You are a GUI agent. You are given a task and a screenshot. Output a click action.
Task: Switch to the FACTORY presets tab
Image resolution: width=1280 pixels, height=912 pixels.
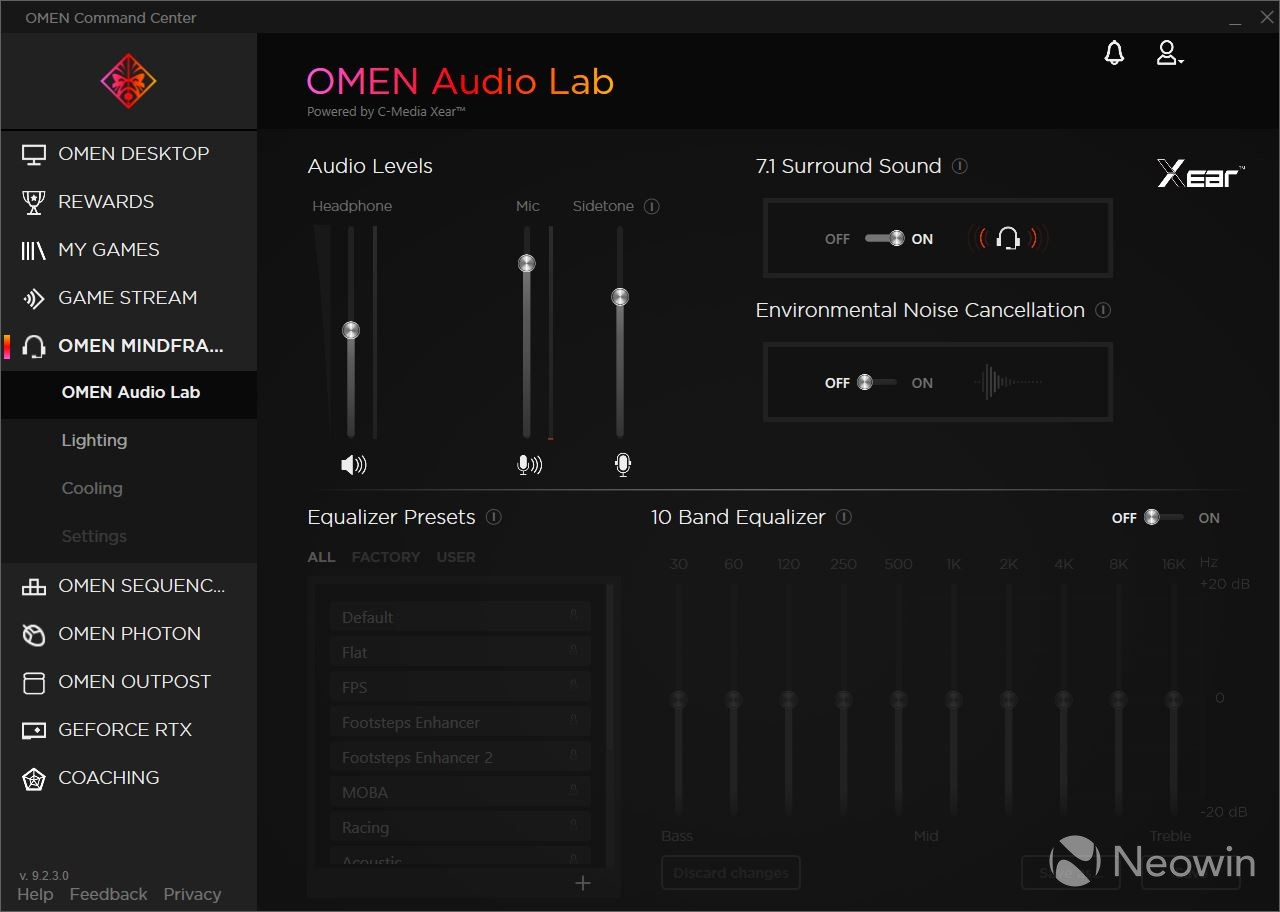pyautogui.click(x=385, y=557)
